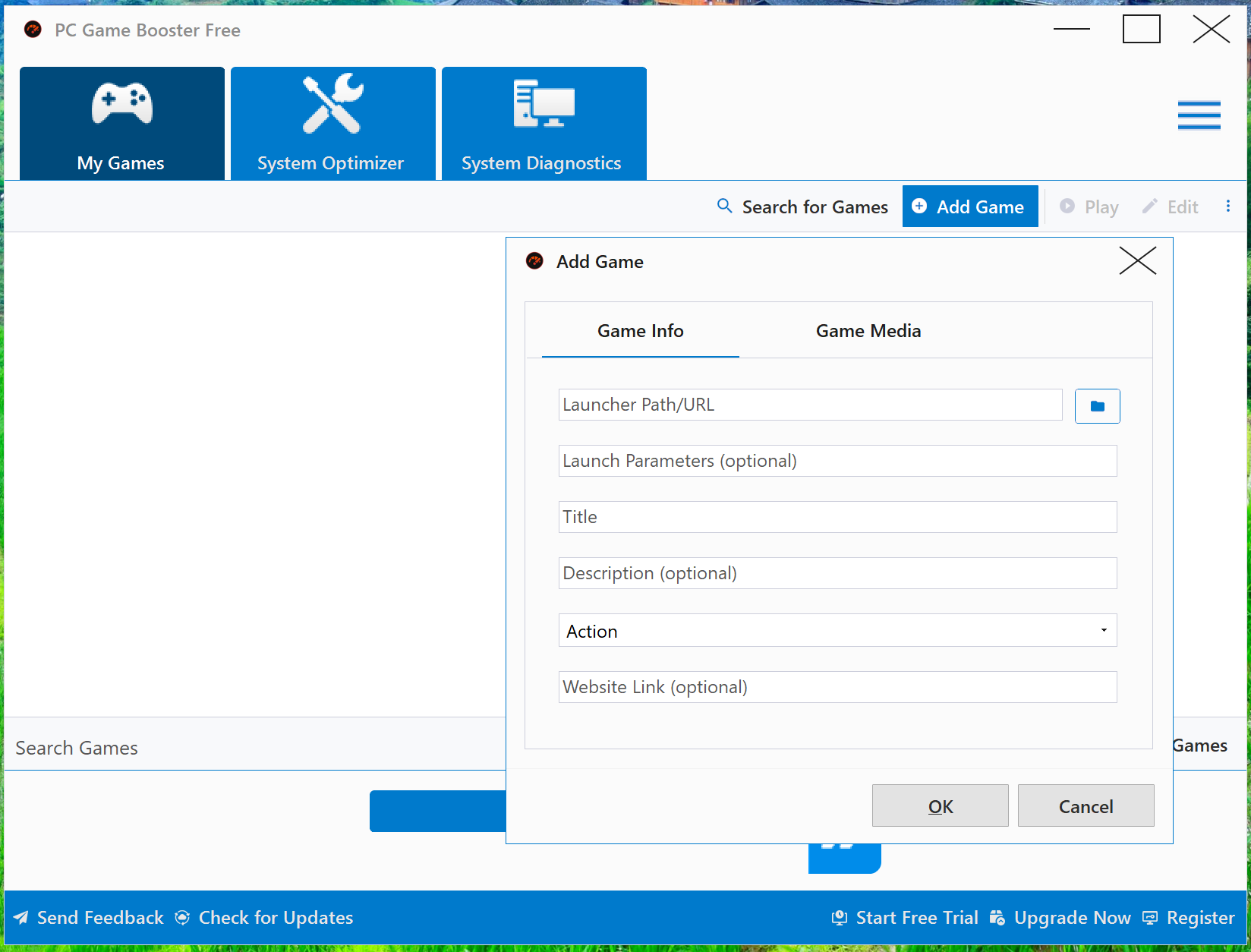Click Upgrade Now link

point(1060,918)
